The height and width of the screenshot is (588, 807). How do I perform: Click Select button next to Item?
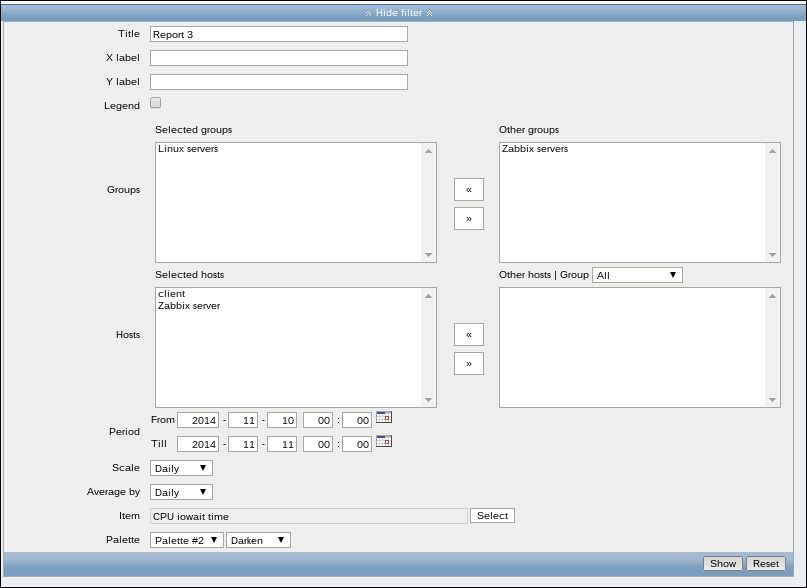[492, 516]
